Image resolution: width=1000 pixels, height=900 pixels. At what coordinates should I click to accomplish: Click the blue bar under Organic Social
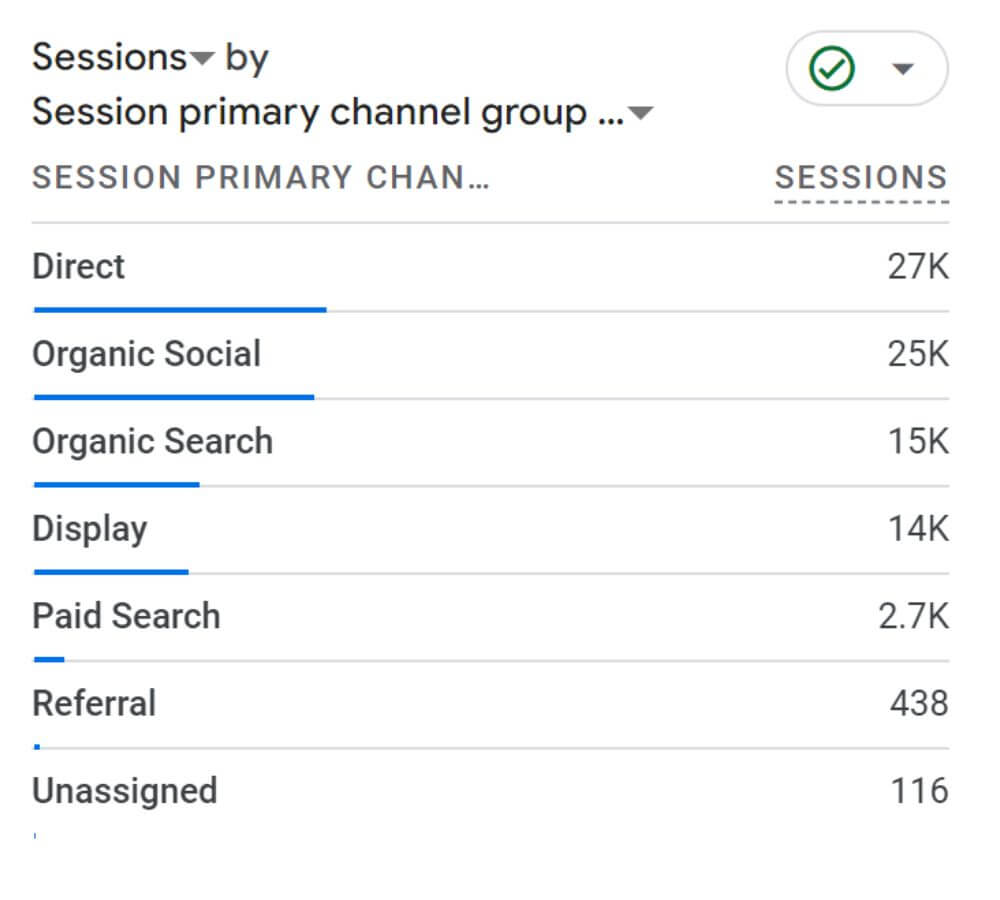[174, 397]
